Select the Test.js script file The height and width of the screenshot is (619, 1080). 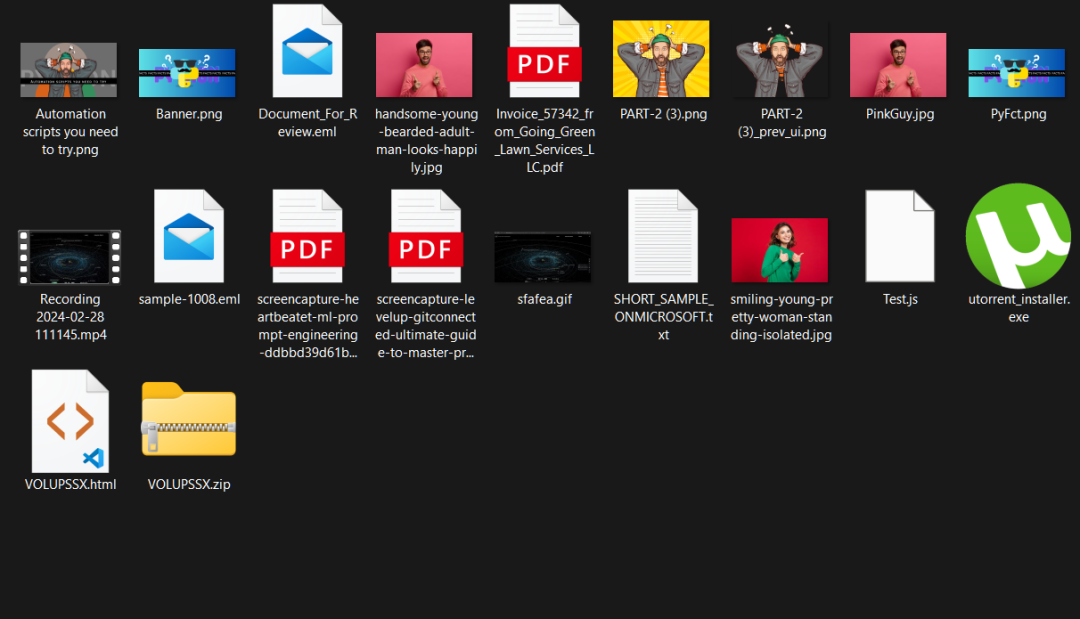[899, 235]
